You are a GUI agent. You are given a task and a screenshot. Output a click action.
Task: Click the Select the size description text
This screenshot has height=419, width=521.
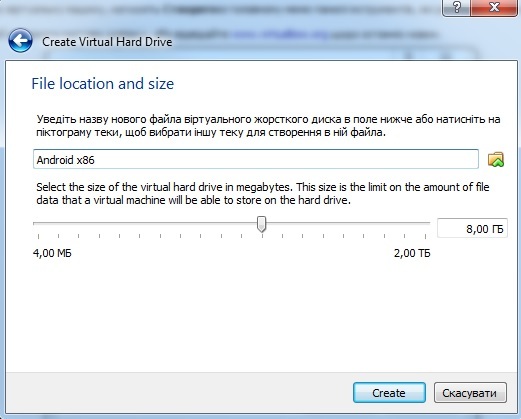click(263, 193)
